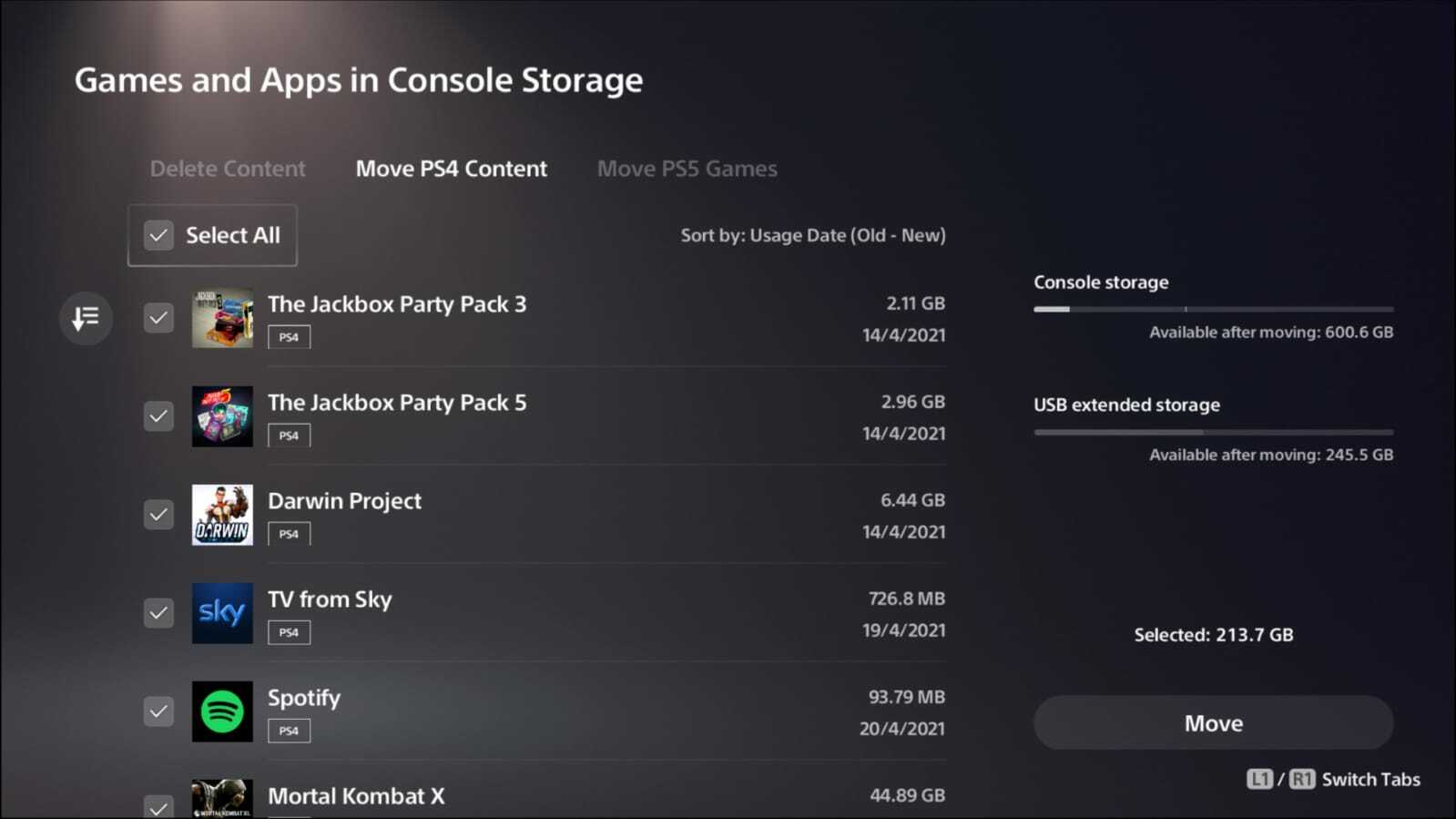Viewport: 1456px width, 819px height.
Task: Click the Move button
Action: pyautogui.click(x=1213, y=723)
